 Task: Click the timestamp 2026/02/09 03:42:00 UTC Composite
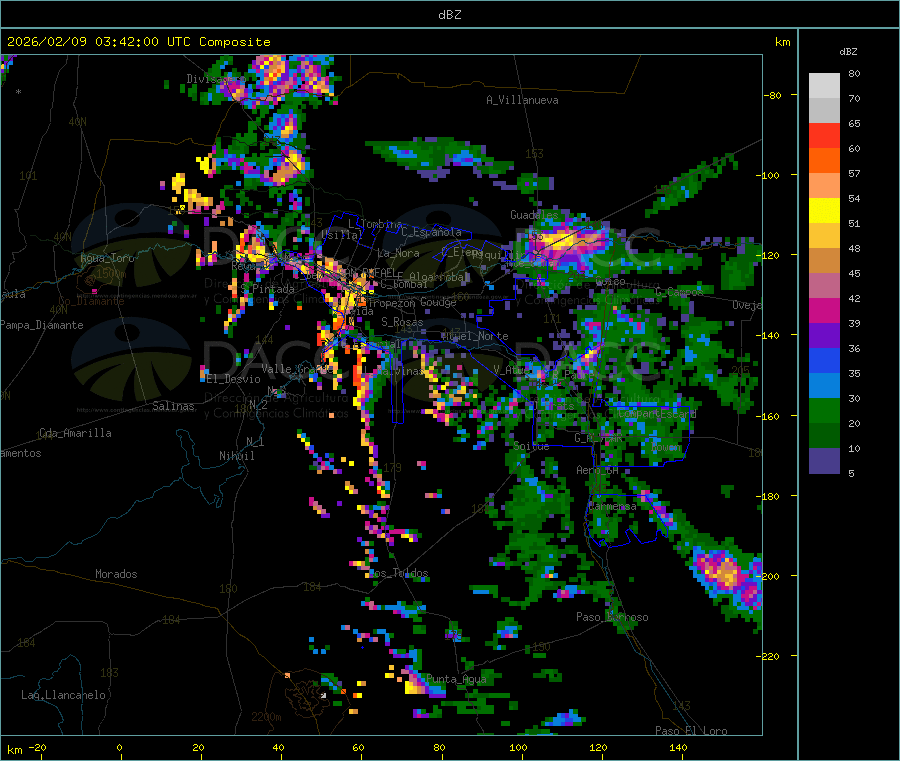pos(138,42)
